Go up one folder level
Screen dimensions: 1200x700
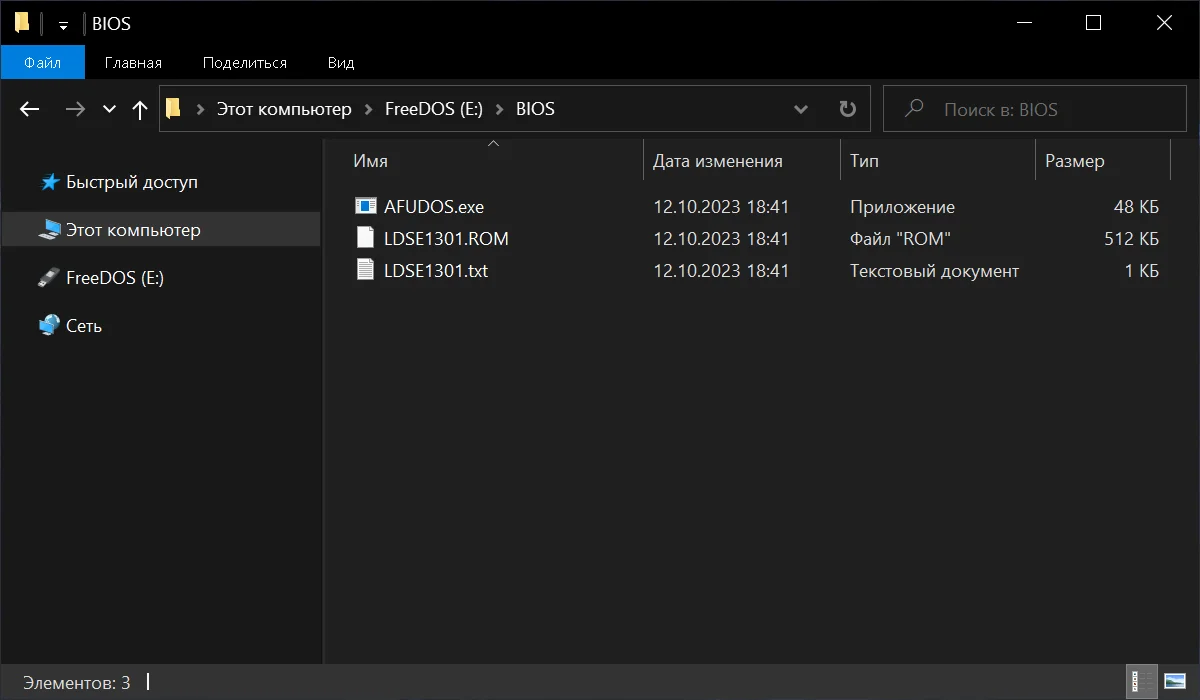[x=140, y=110]
